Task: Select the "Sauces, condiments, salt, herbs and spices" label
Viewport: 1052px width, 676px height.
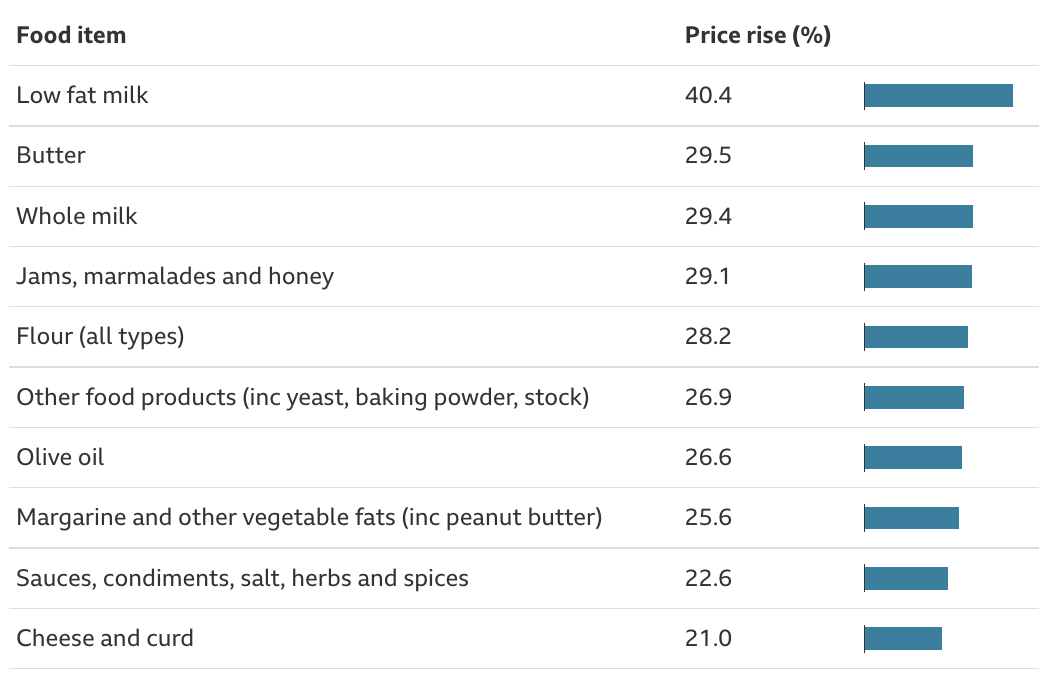Action: click(242, 578)
